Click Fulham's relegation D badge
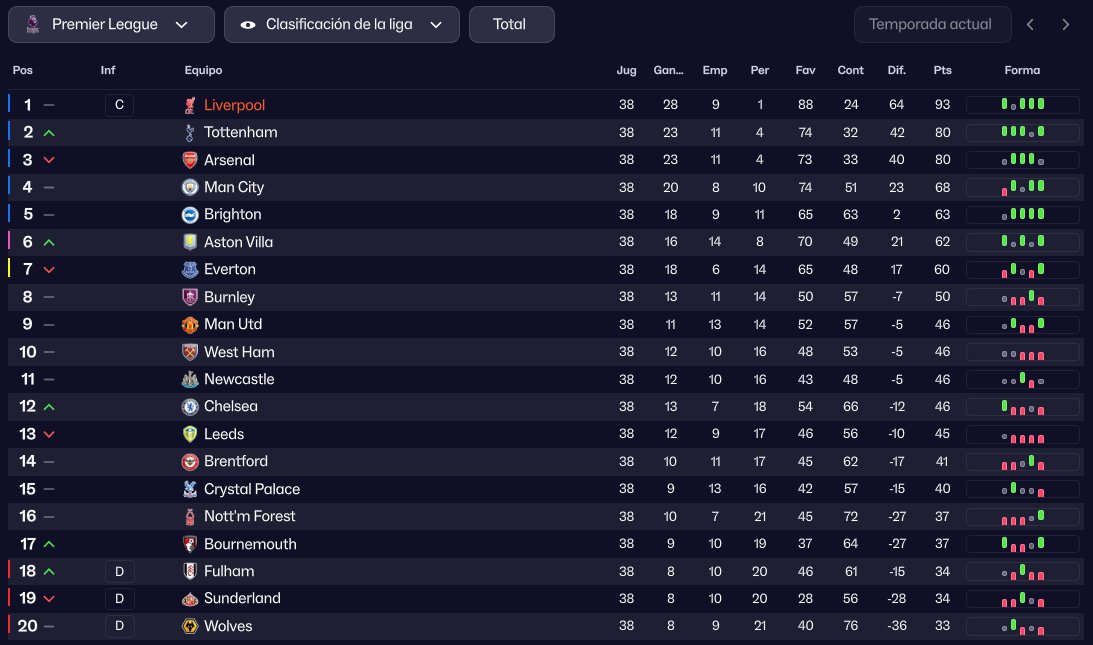This screenshot has width=1093, height=645. pyautogui.click(x=119, y=571)
